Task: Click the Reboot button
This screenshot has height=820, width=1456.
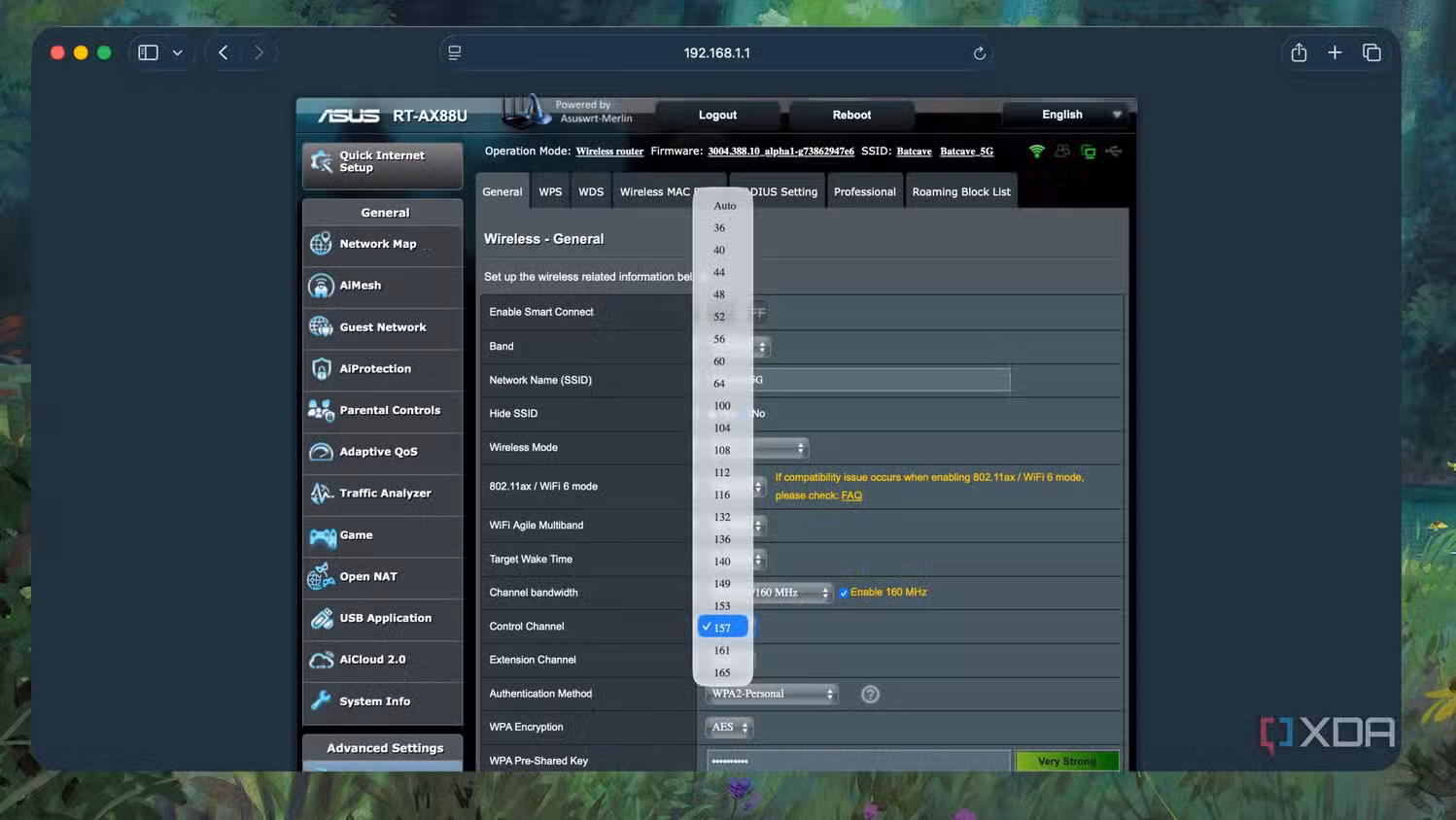Action: click(x=851, y=115)
